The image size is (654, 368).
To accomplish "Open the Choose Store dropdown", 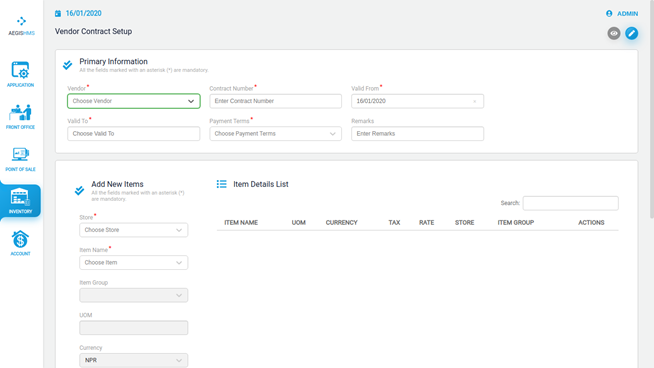I will point(133,230).
